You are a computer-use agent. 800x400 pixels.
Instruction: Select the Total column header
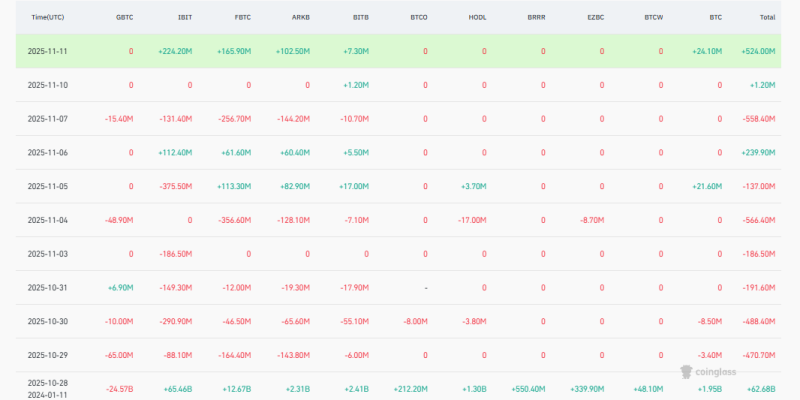(x=767, y=18)
